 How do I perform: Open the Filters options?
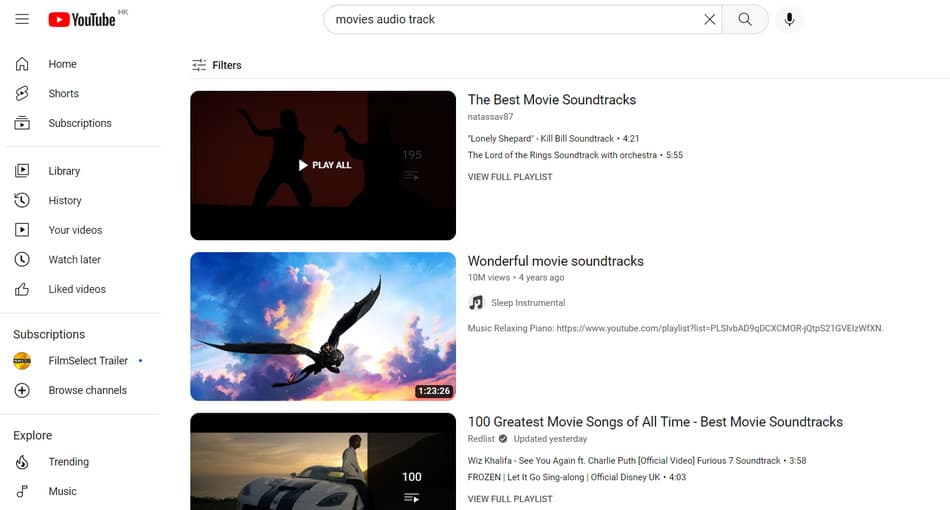click(217, 65)
